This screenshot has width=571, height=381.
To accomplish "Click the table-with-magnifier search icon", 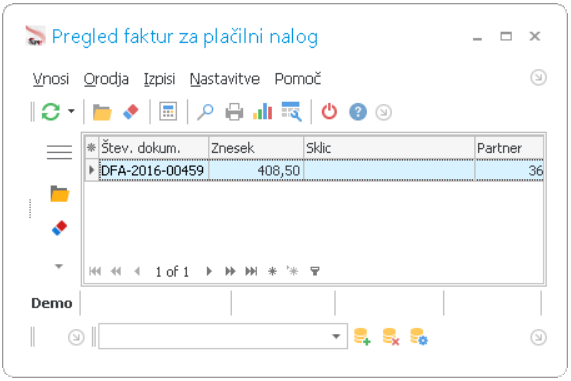I will pos(291,111).
